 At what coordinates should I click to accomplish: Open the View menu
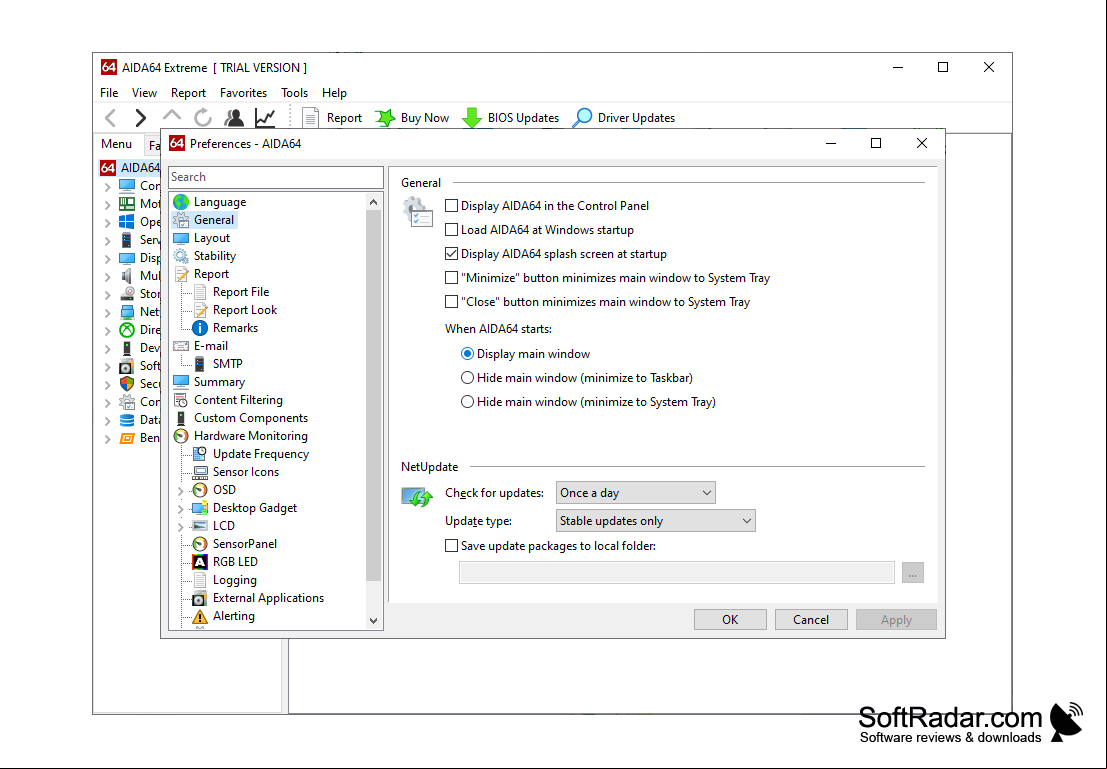[144, 93]
